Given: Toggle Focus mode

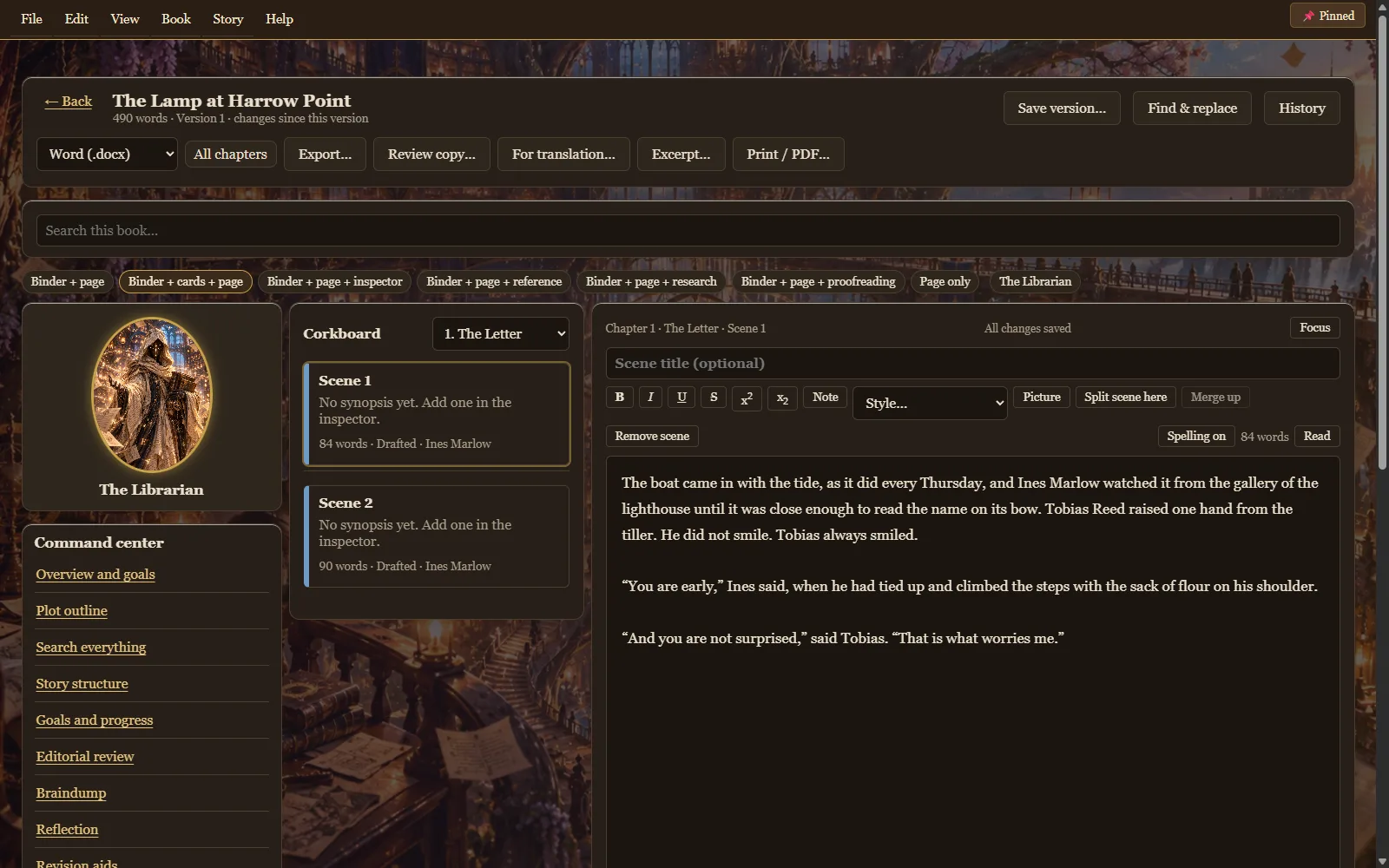Looking at the screenshot, I should (1314, 327).
